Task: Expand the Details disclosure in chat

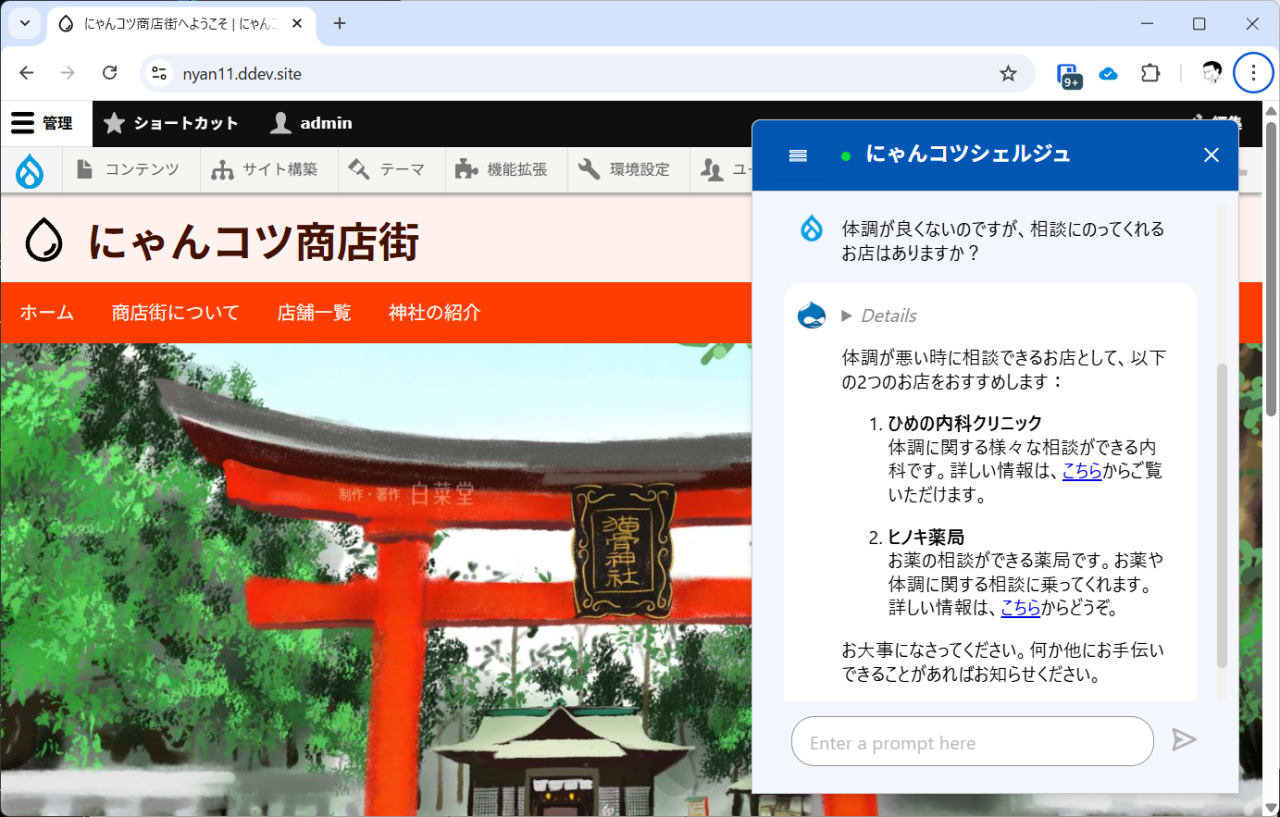Action: [879, 316]
